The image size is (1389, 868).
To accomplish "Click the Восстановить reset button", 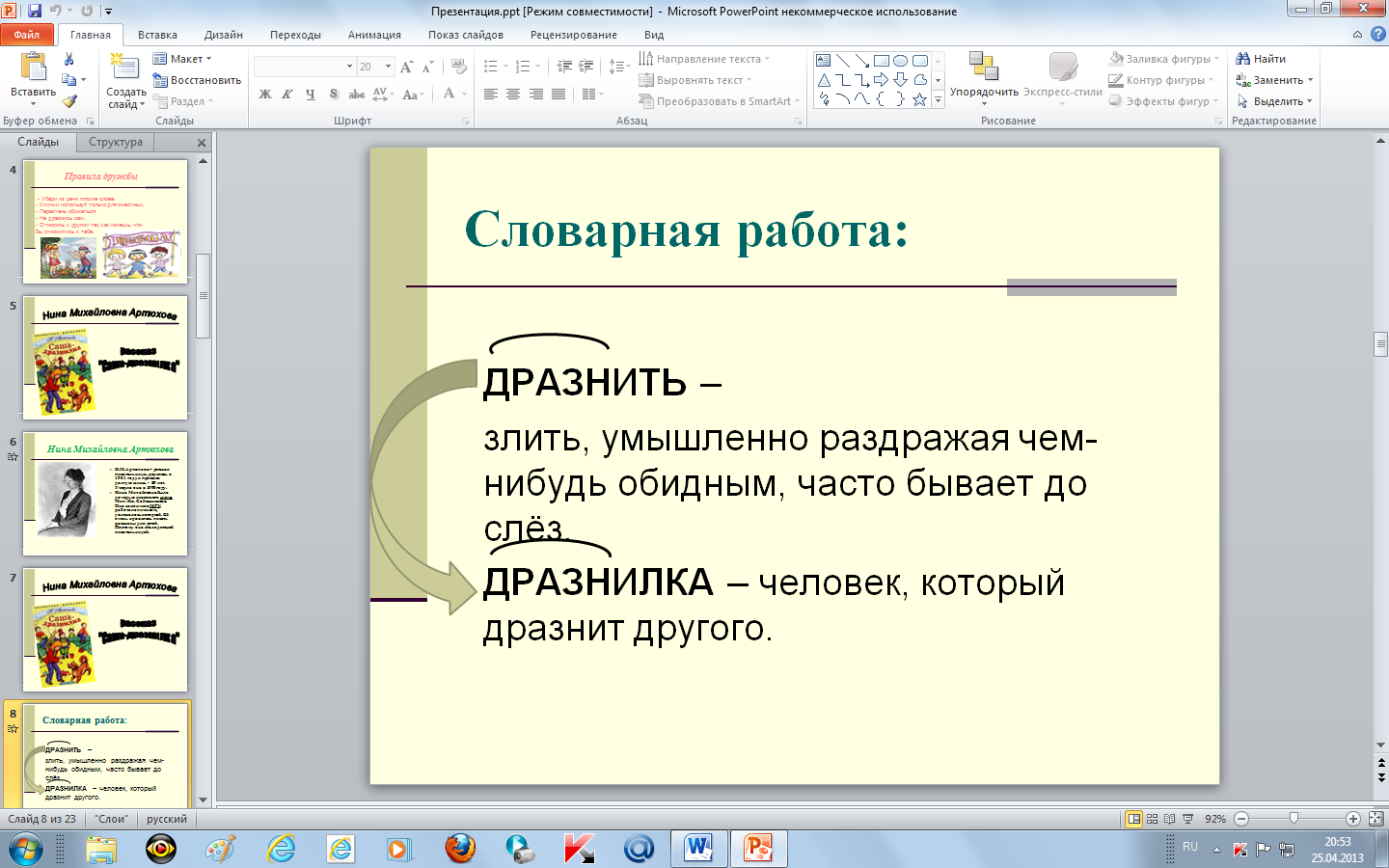I will (x=197, y=80).
